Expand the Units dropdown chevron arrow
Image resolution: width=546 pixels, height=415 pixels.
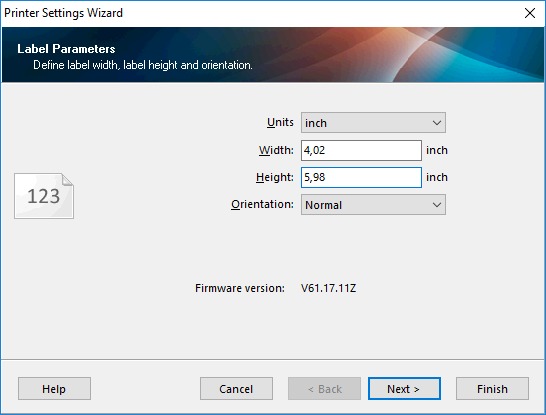pos(437,123)
